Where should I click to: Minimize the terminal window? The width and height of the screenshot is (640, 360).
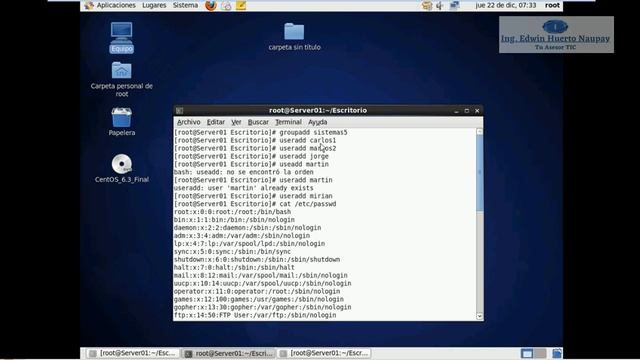[456, 111]
